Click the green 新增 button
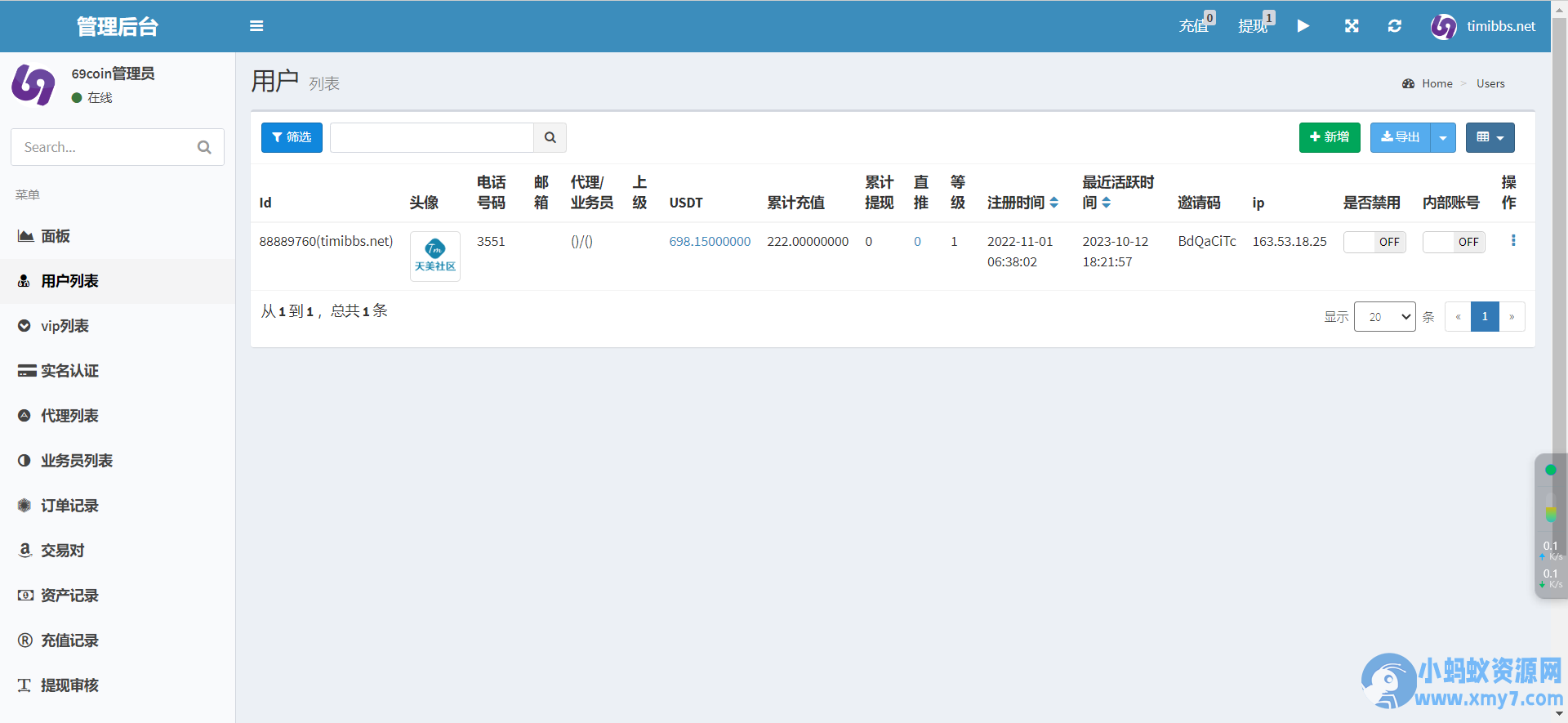This screenshot has width=1568, height=723. pos(1330,137)
